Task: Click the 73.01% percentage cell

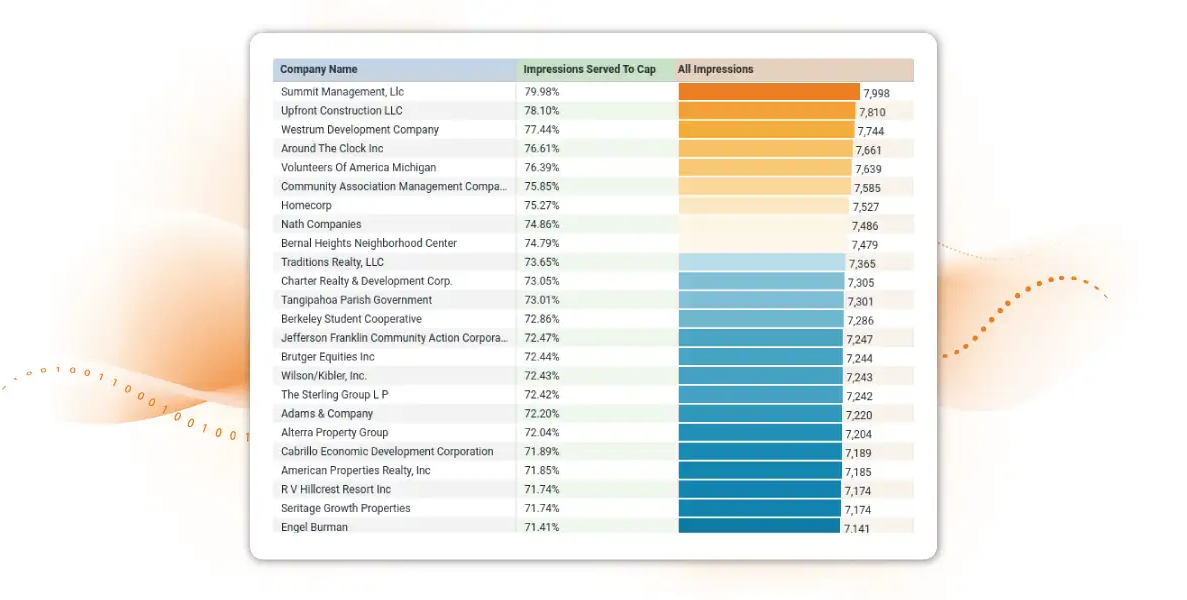Action: [x=542, y=300]
